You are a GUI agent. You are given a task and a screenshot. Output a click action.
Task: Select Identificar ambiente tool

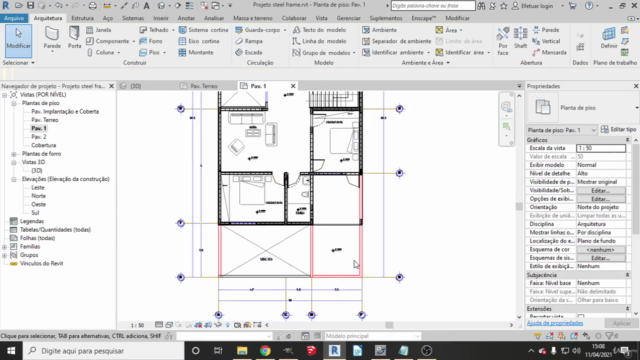tap(393, 52)
